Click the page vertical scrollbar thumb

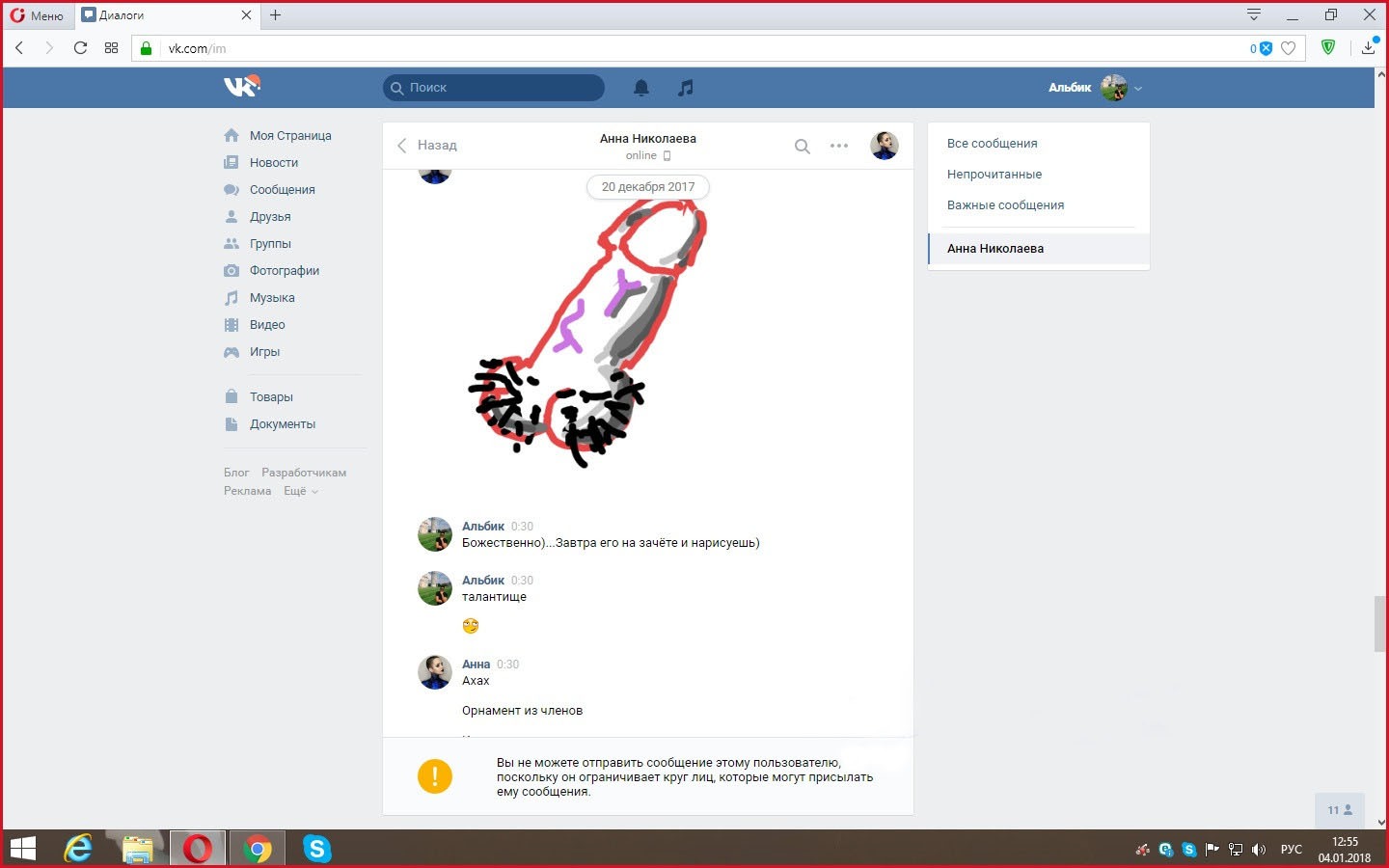pyautogui.click(x=1381, y=625)
